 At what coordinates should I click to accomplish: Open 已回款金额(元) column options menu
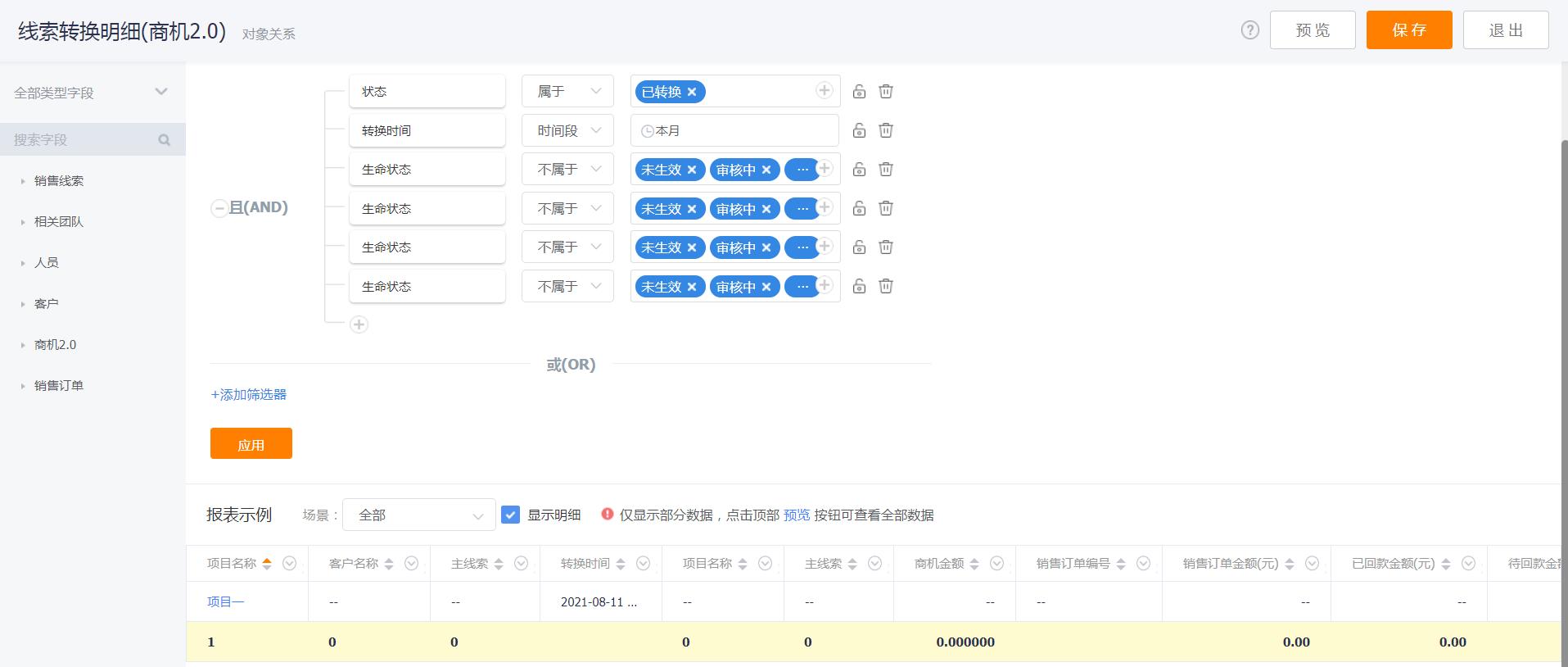tap(1469, 563)
